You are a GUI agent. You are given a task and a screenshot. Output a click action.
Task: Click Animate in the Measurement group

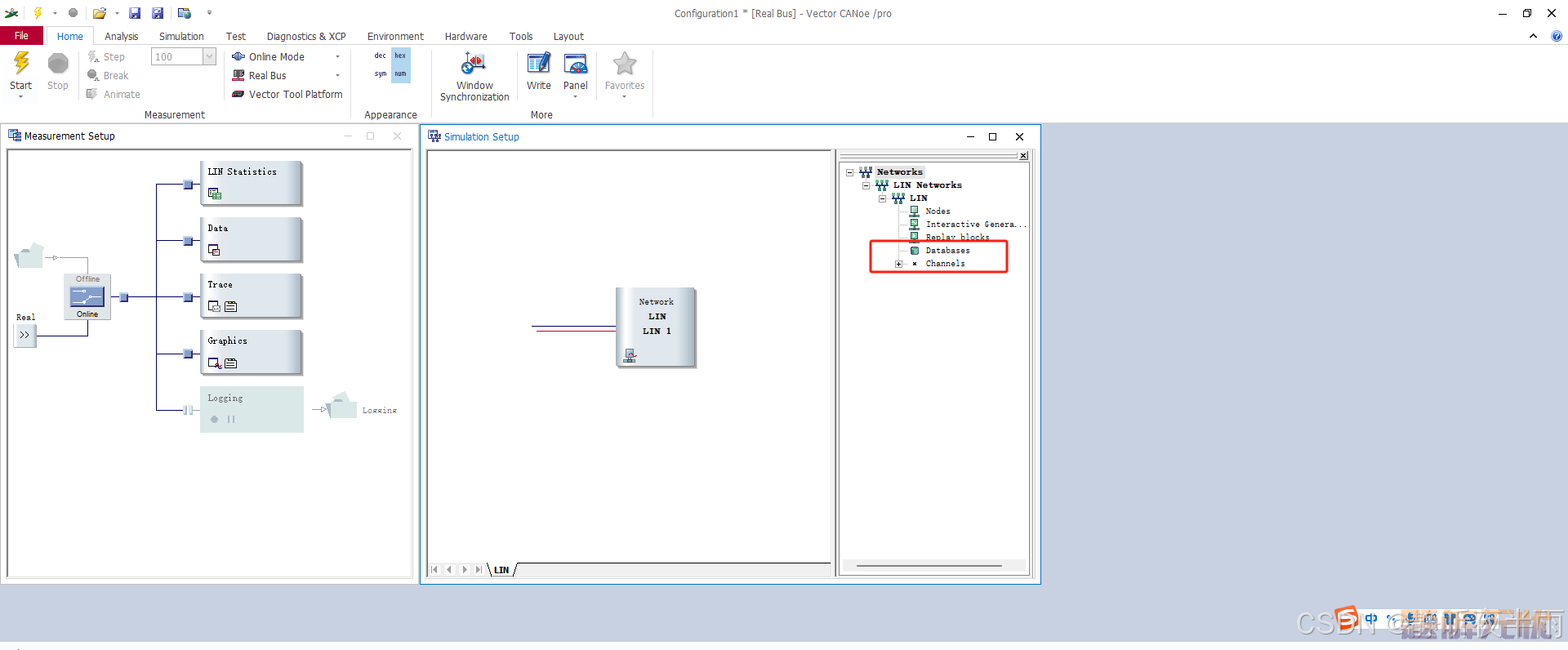click(114, 94)
